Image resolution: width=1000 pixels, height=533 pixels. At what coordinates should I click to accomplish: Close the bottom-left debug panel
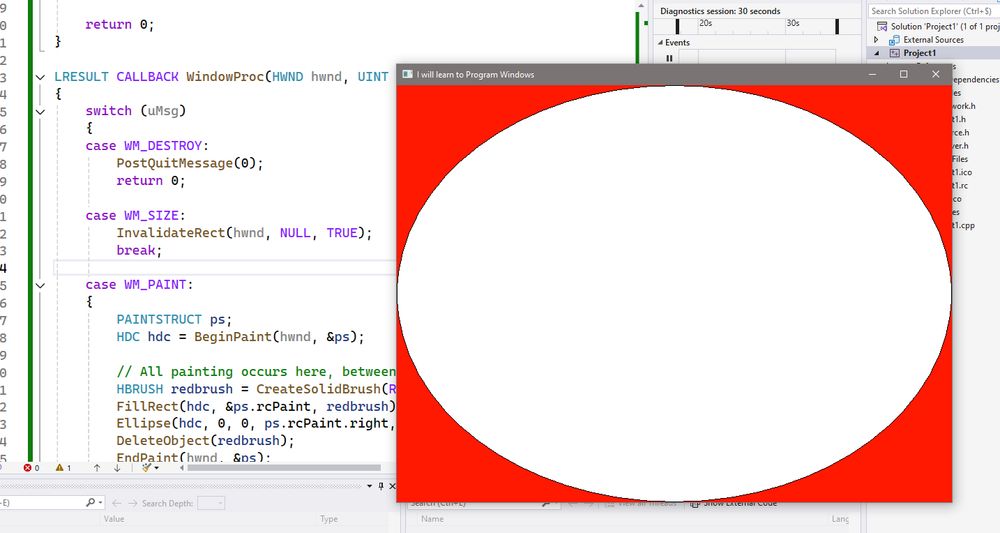click(x=392, y=486)
